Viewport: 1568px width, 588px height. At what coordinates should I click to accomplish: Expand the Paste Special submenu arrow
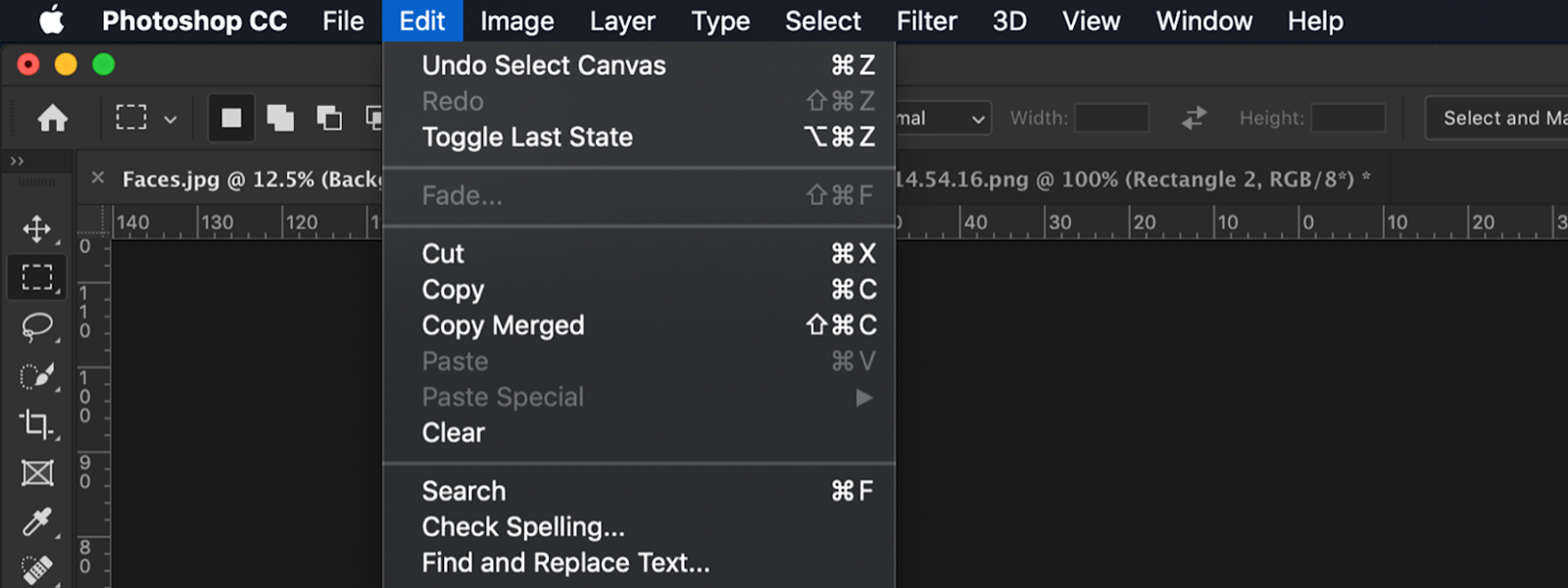point(863,398)
